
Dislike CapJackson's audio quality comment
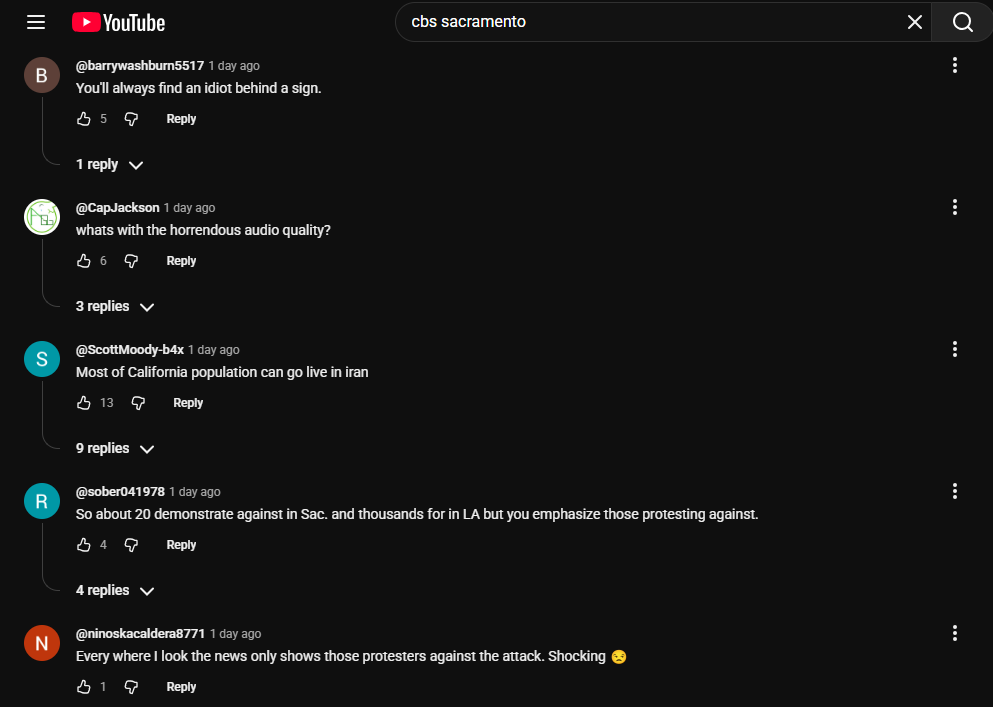[x=131, y=261]
